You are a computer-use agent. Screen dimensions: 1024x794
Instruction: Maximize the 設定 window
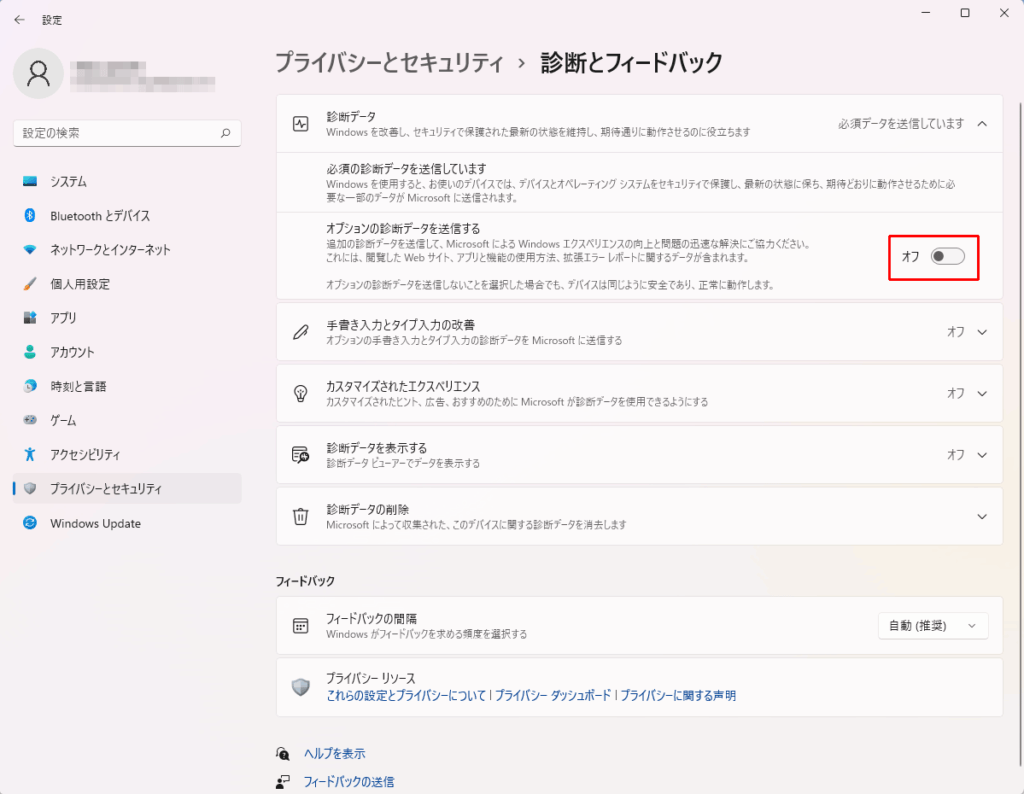point(965,13)
